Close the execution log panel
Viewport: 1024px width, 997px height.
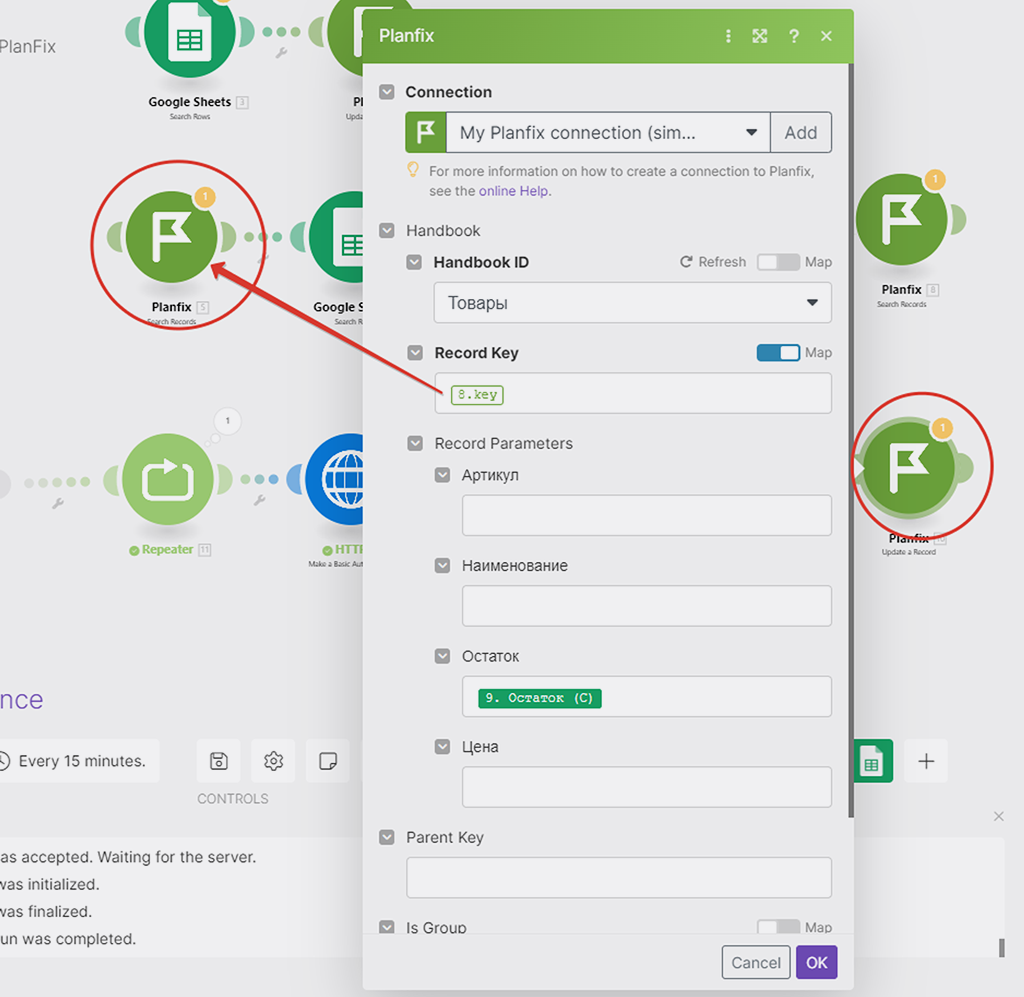pos(999,816)
